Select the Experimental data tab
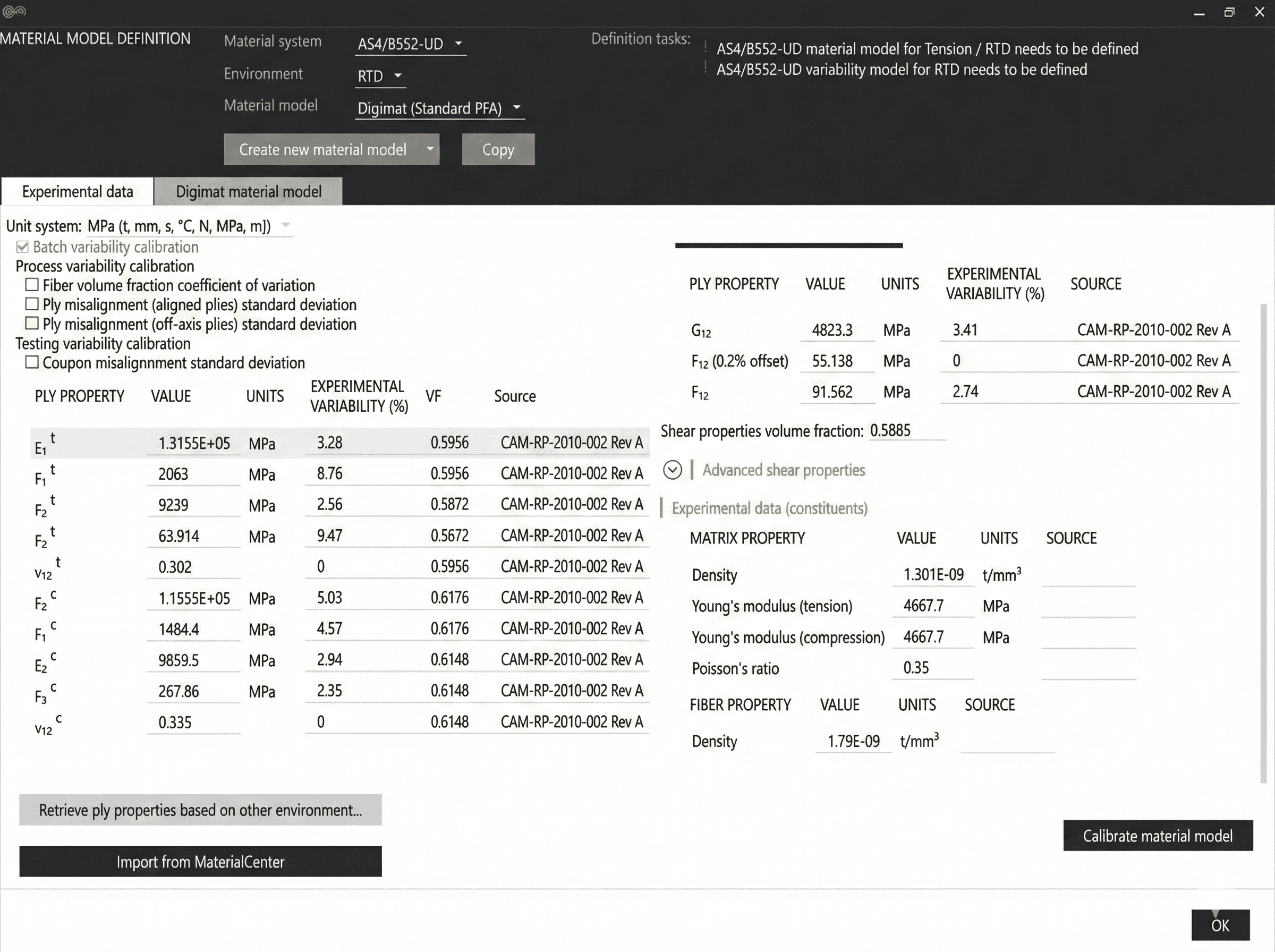Screen dimensions: 1275x952 point(77,191)
